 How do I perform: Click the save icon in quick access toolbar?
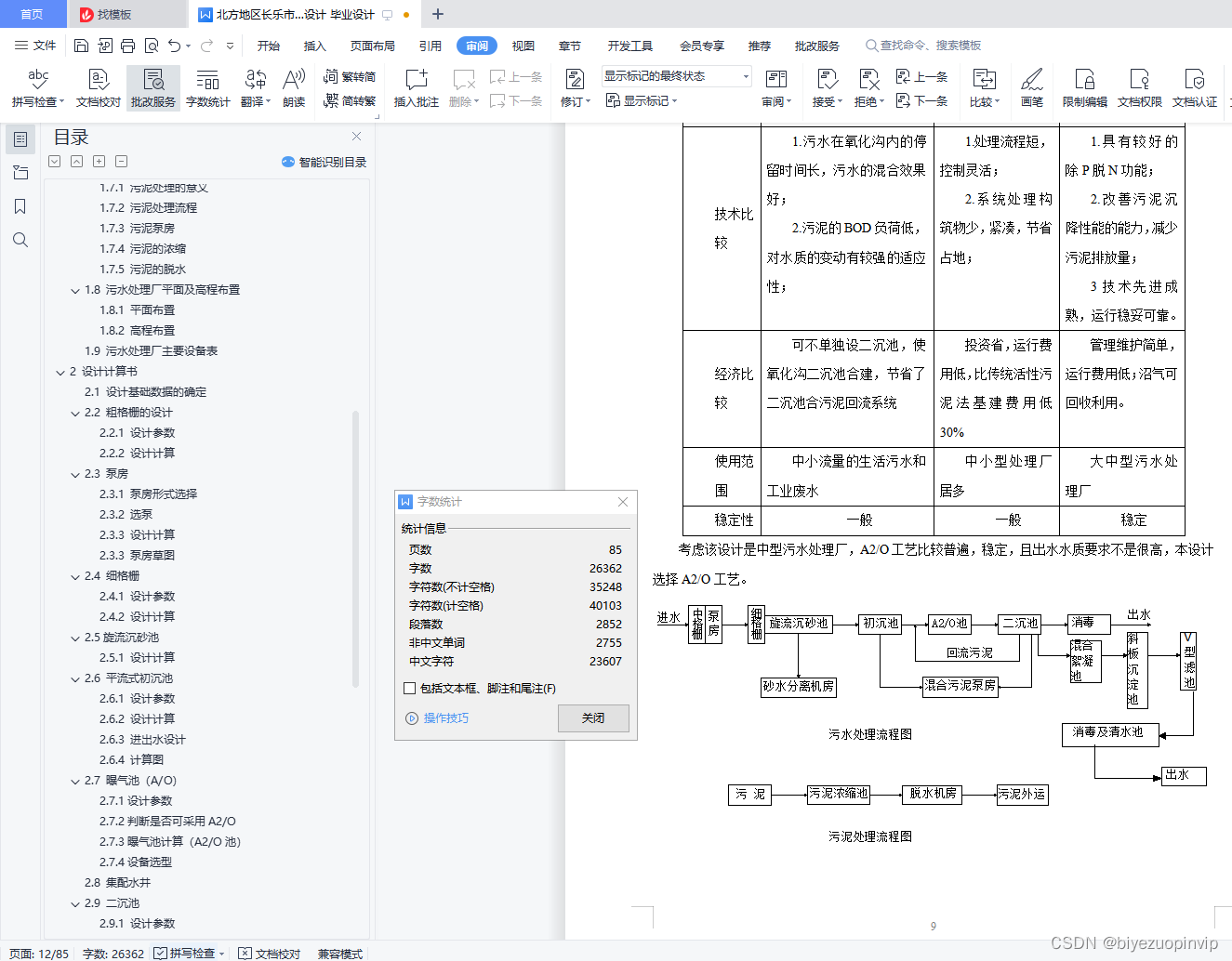pos(82,46)
